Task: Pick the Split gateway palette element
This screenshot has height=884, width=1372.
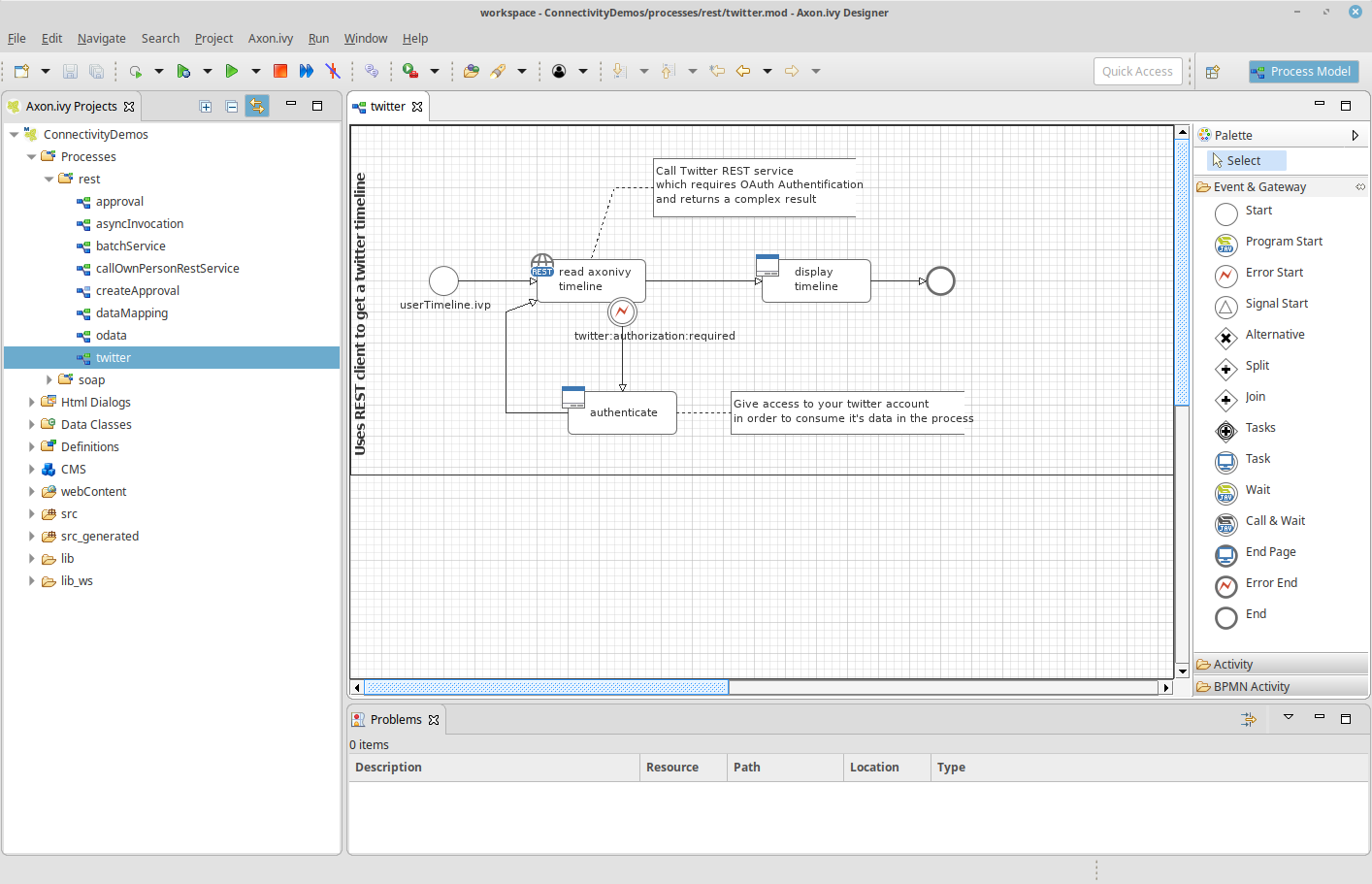Action: pos(1243,366)
